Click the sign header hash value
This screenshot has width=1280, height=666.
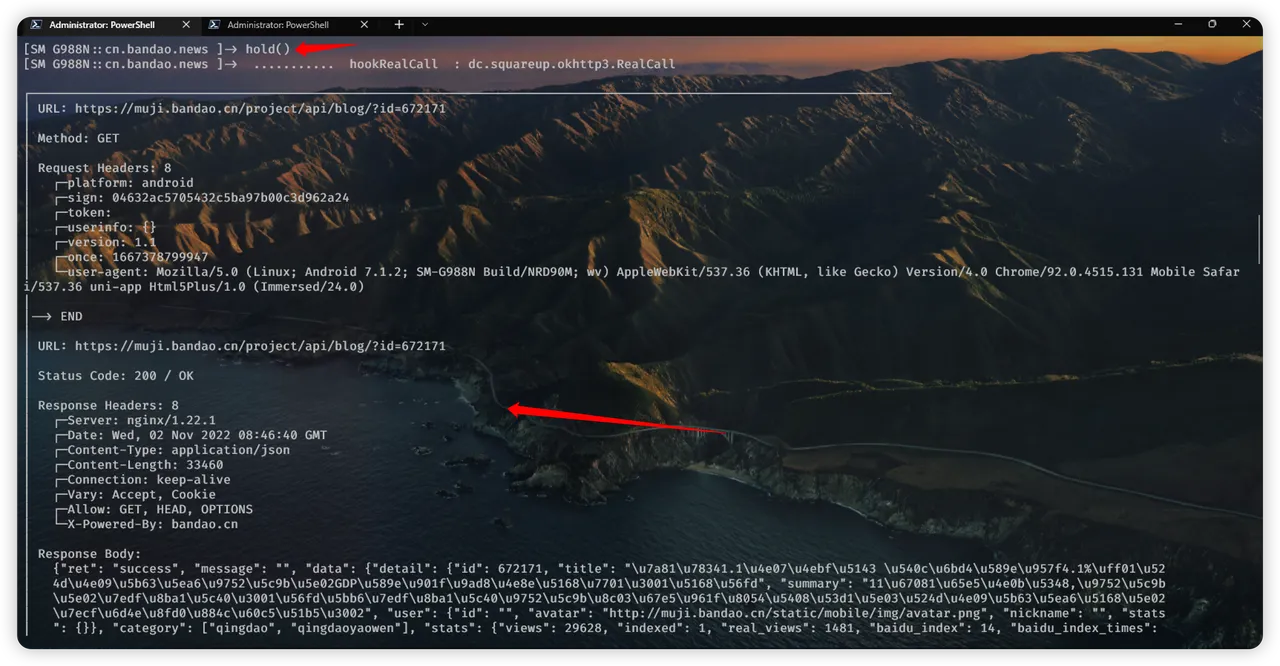click(x=230, y=198)
